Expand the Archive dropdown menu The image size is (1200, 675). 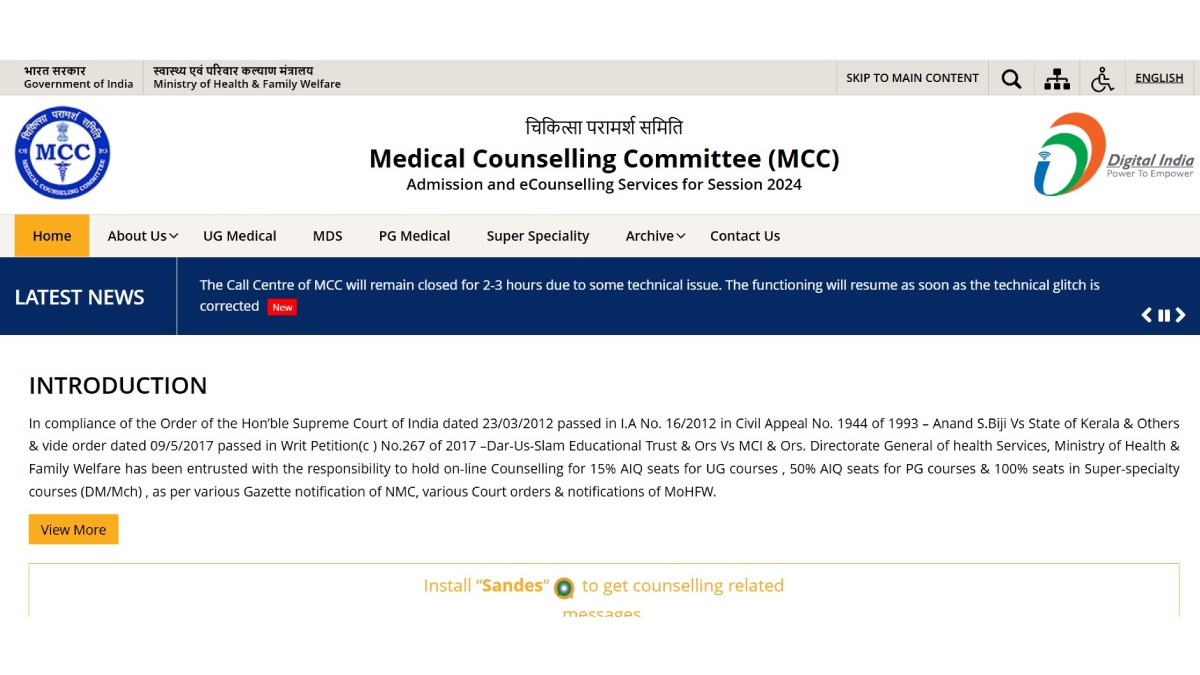(655, 236)
